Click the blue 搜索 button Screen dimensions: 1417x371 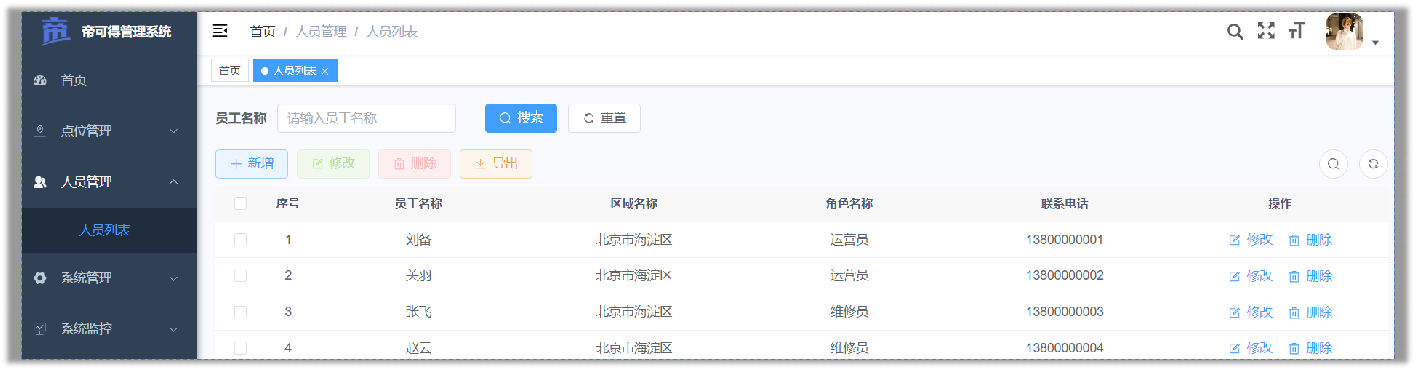[521, 118]
